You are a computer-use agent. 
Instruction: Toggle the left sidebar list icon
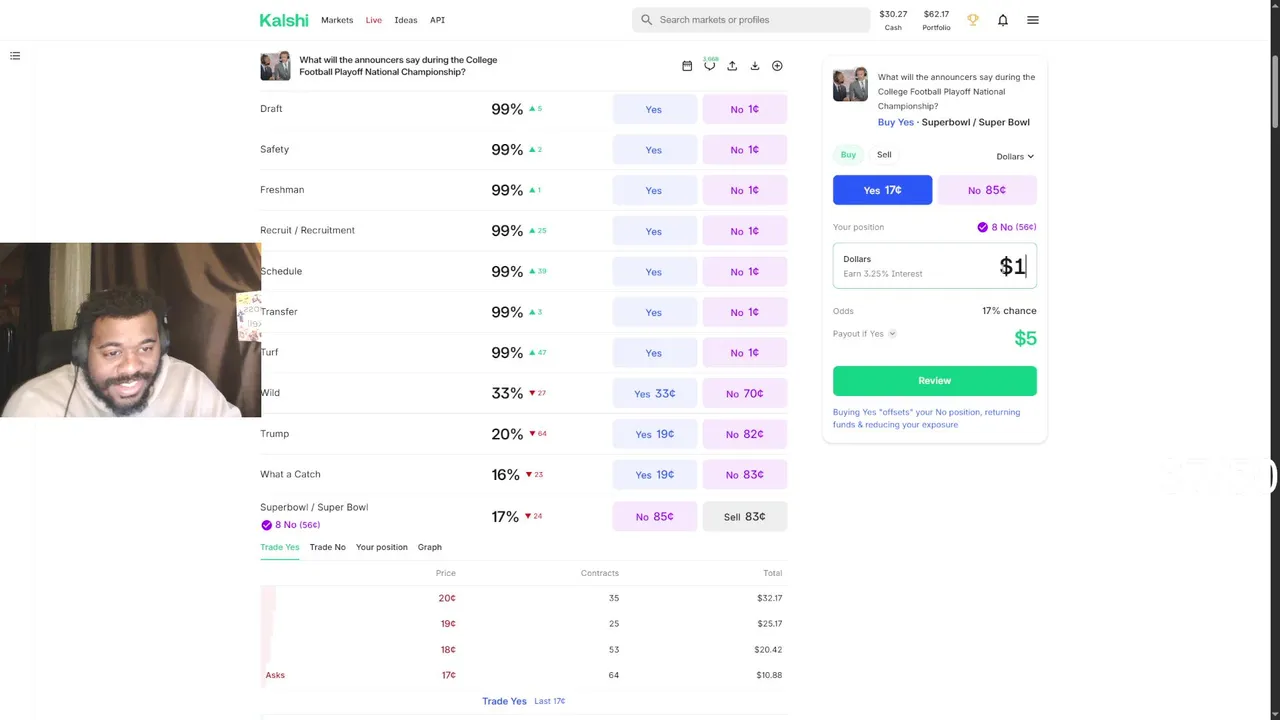[15, 56]
